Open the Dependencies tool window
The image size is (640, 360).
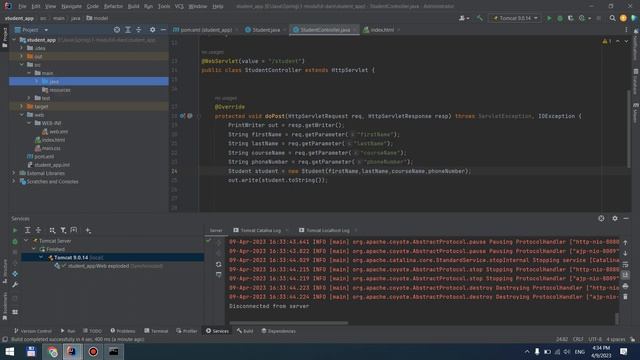point(278,331)
